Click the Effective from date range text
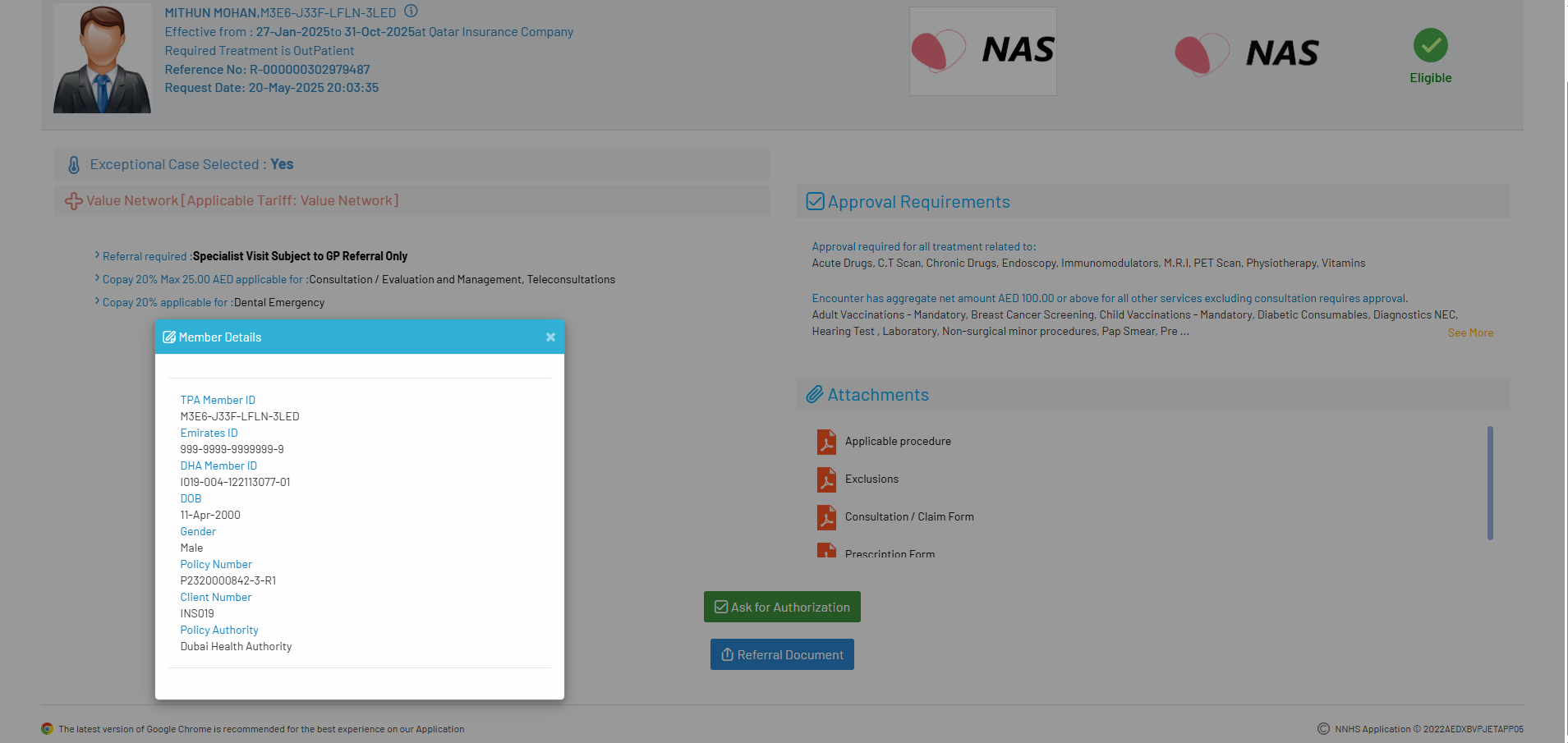Image resolution: width=1568 pixels, height=743 pixels. pos(369,32)
